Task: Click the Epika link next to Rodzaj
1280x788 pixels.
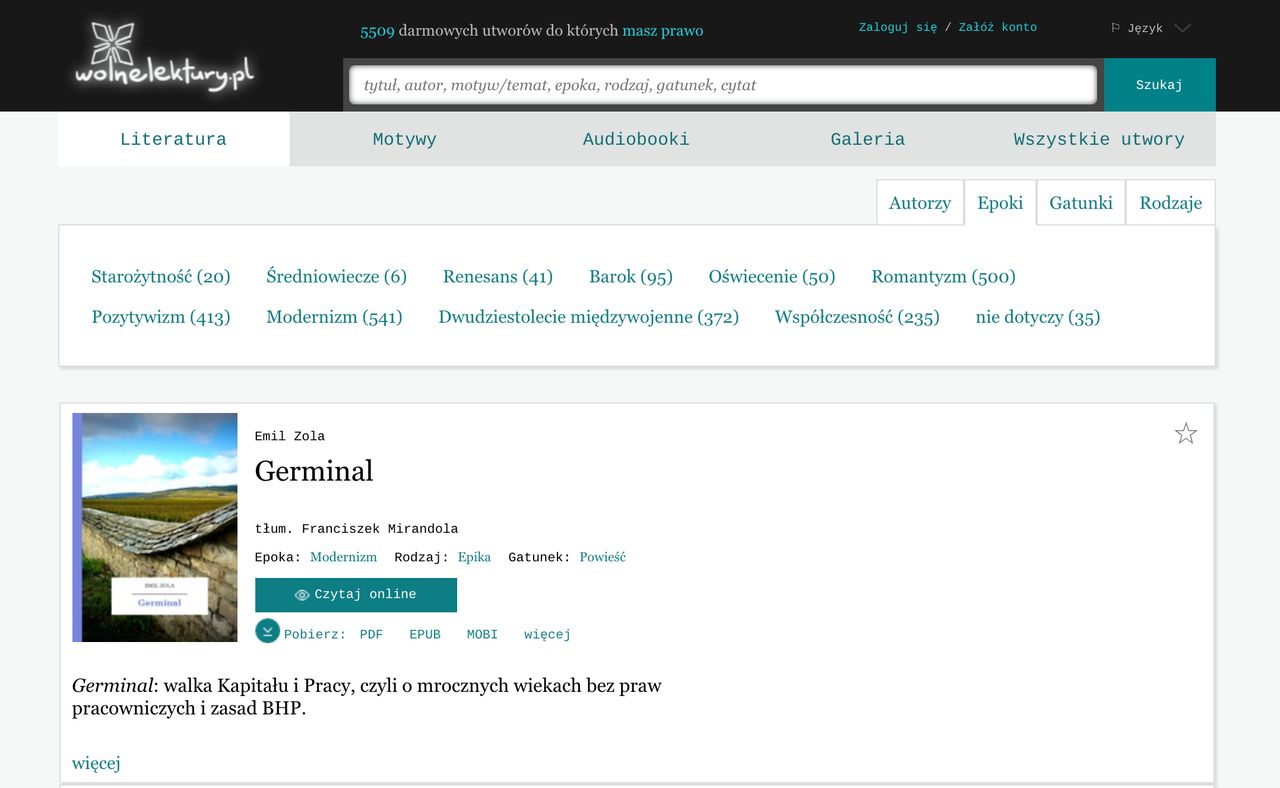Action: coord(474,557)
